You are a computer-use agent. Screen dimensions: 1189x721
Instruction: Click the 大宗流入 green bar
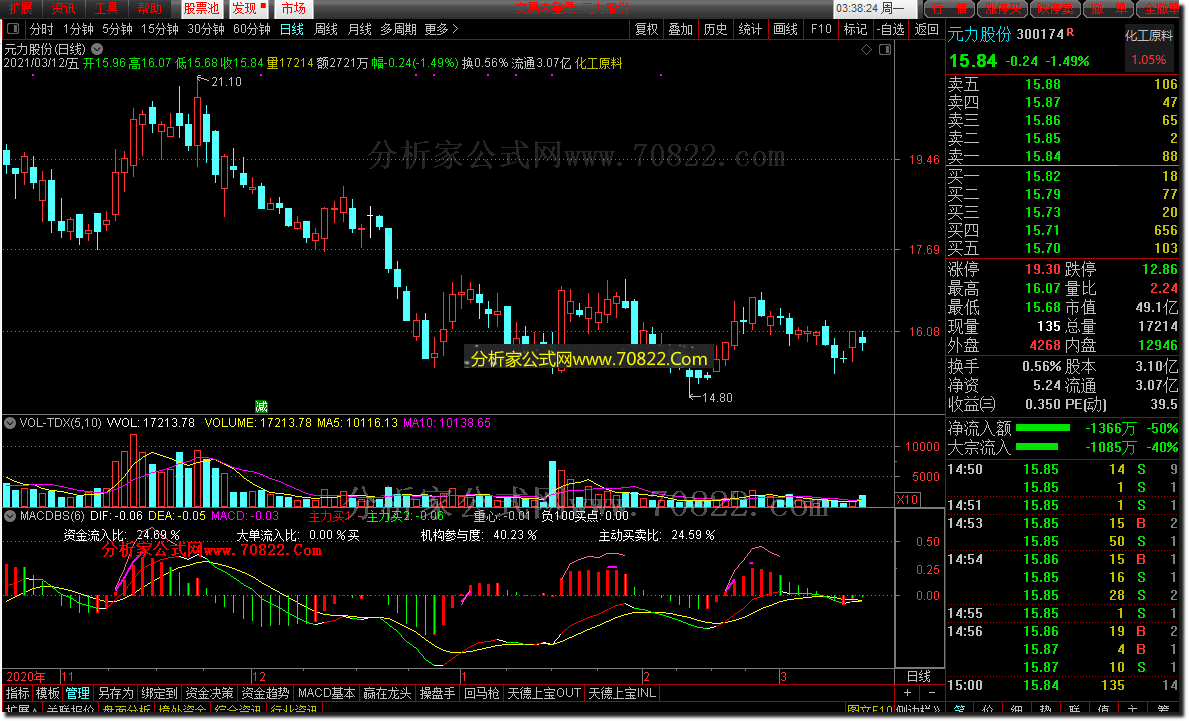tap(1037, 447)
